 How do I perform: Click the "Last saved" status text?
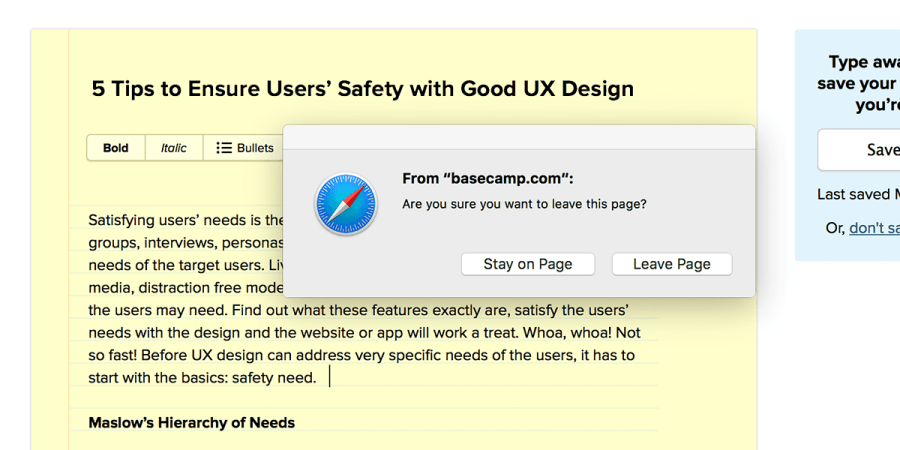click(857, 195)
